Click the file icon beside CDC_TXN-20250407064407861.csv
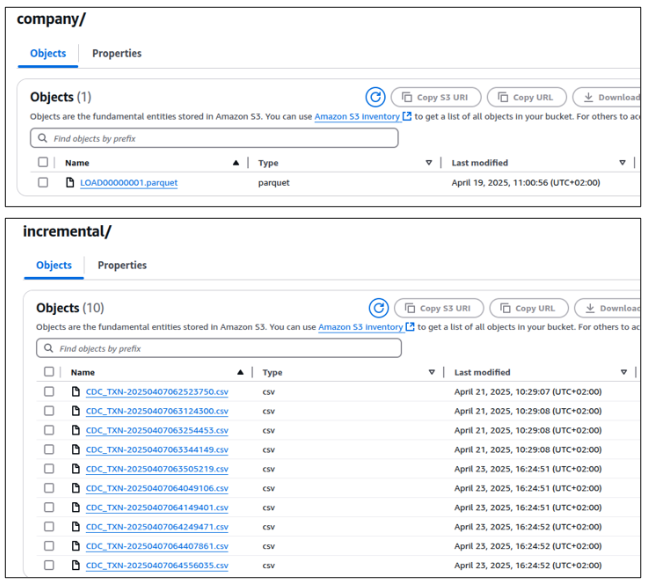648x584 pixels. [76, 546]
